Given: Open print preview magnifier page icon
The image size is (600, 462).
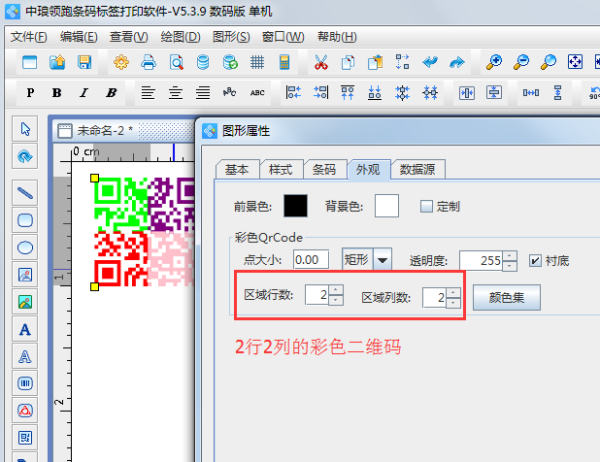Looking at the screenshot, I should (176, 62).
